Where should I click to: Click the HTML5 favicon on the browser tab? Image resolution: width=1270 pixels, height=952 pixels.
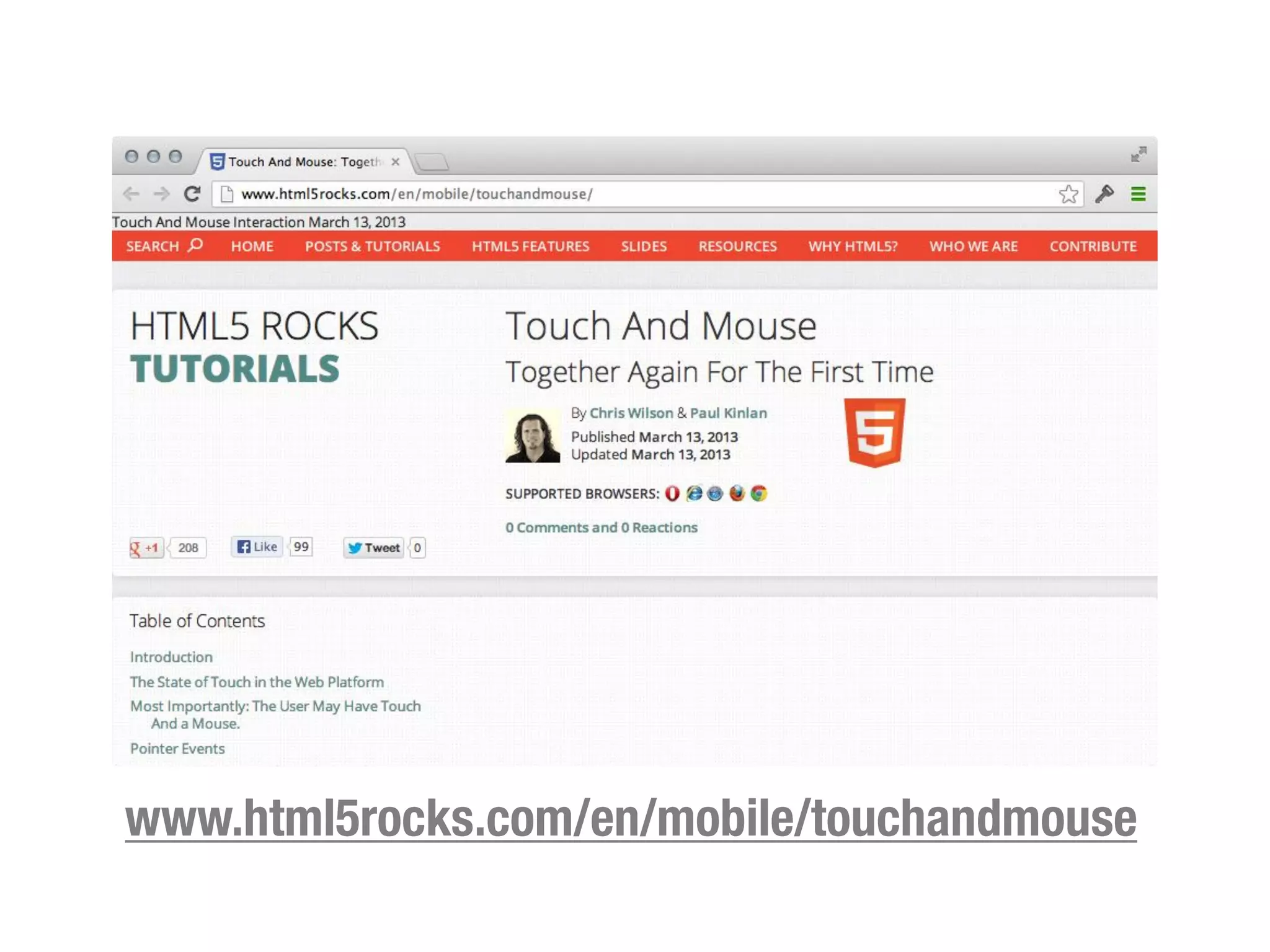pos(217,162)
